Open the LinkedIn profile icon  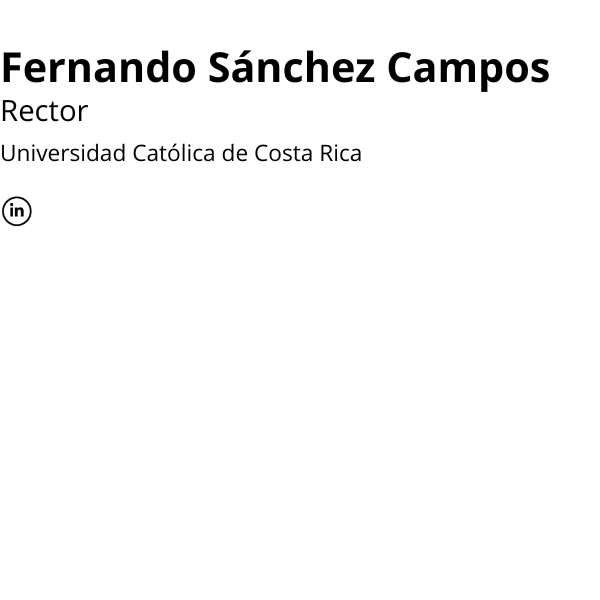click(17, 211)
